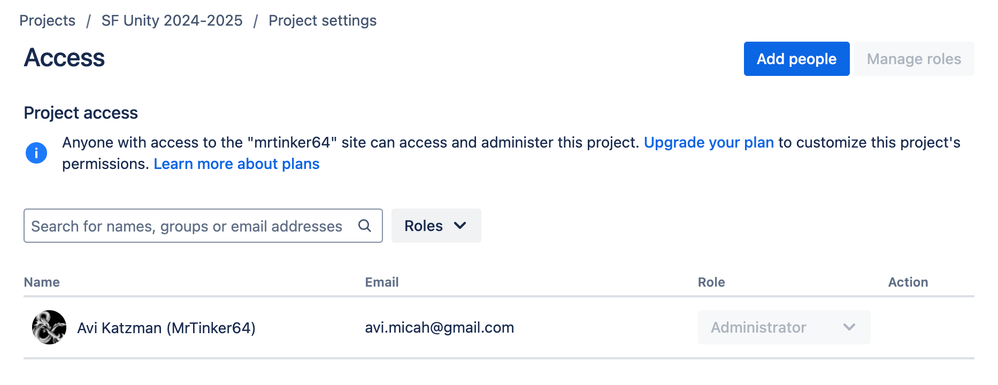Select the Name column header
The width and height of the screenshot is (998, 385).
pos(42,282)
